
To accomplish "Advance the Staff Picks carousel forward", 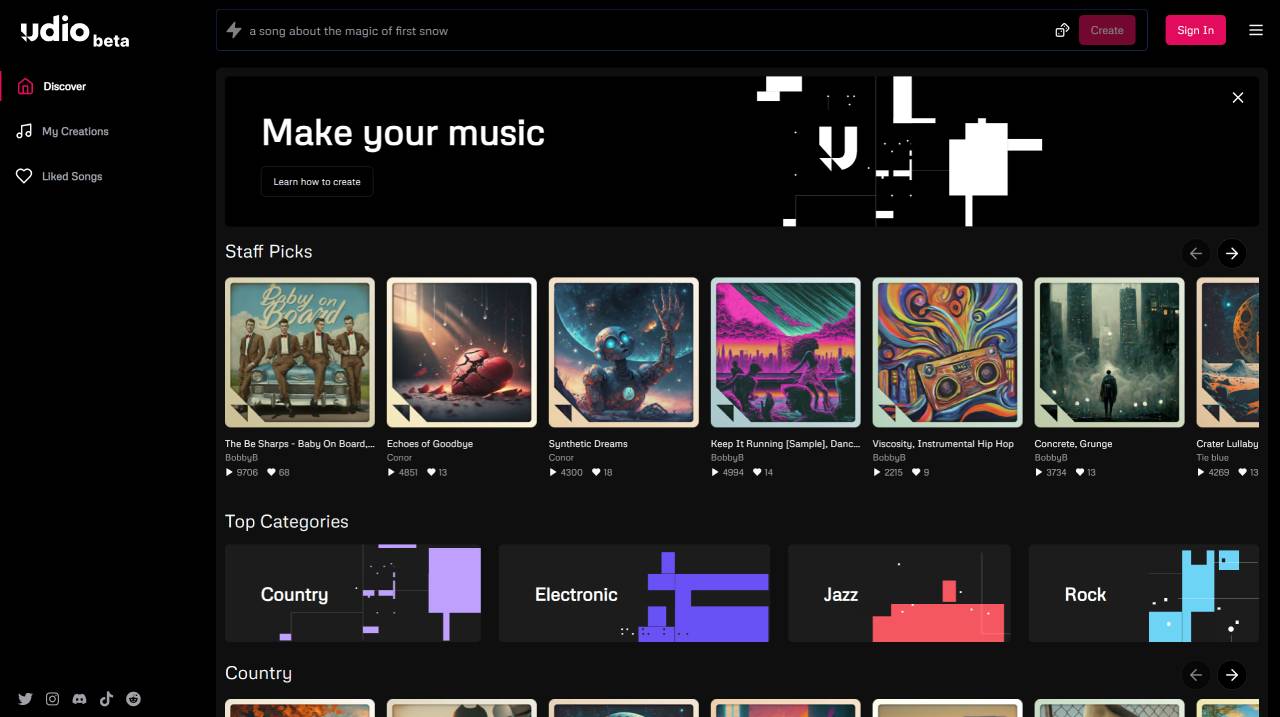I will 1232,253.
